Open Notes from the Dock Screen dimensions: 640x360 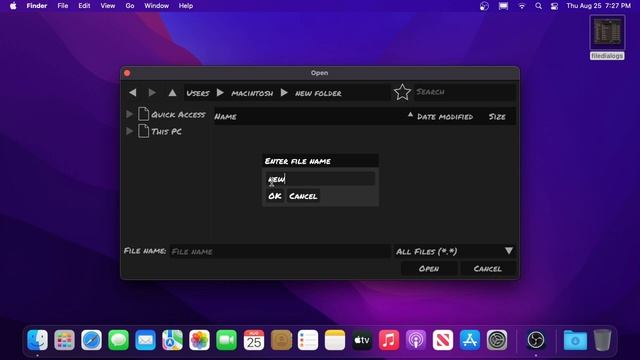335,340
